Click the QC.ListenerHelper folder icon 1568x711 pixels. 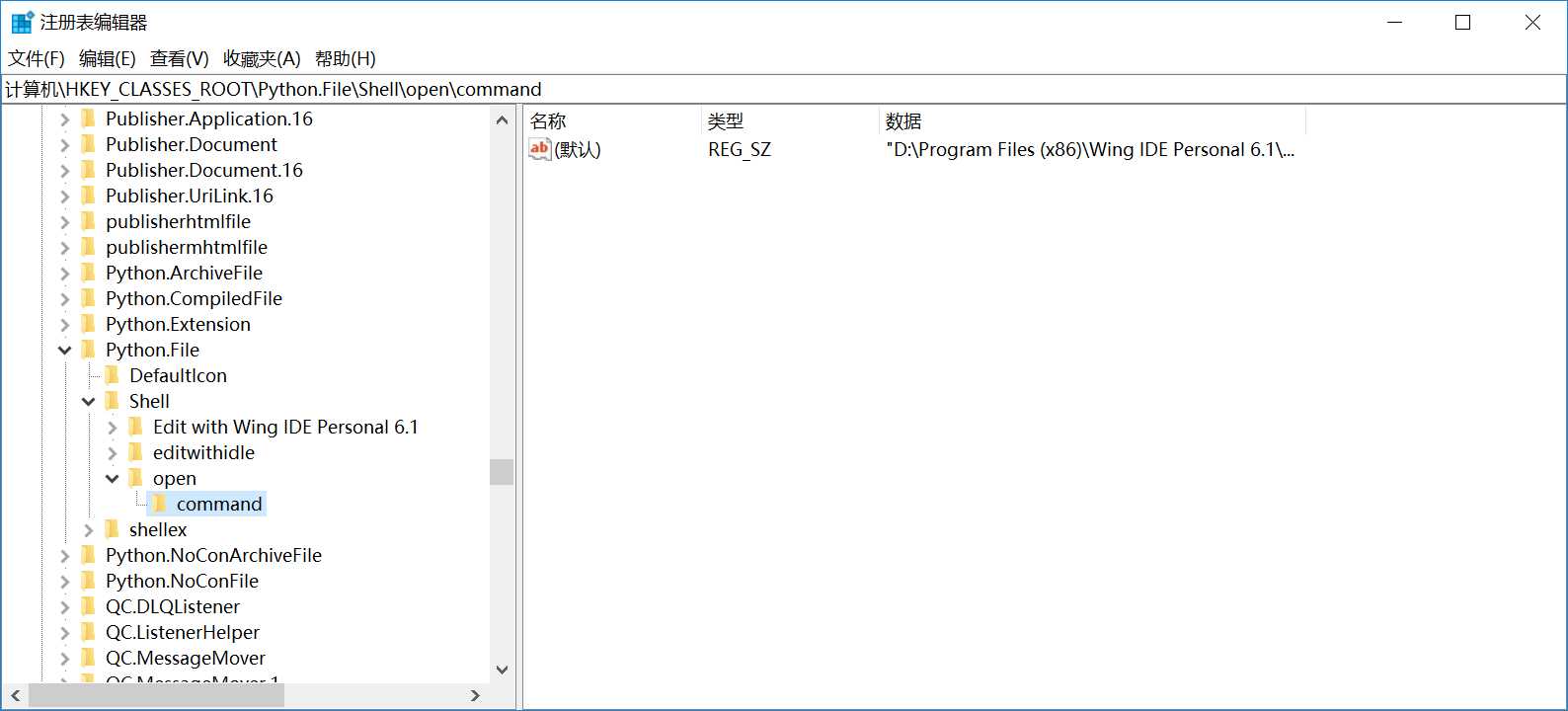click(88, 632)
